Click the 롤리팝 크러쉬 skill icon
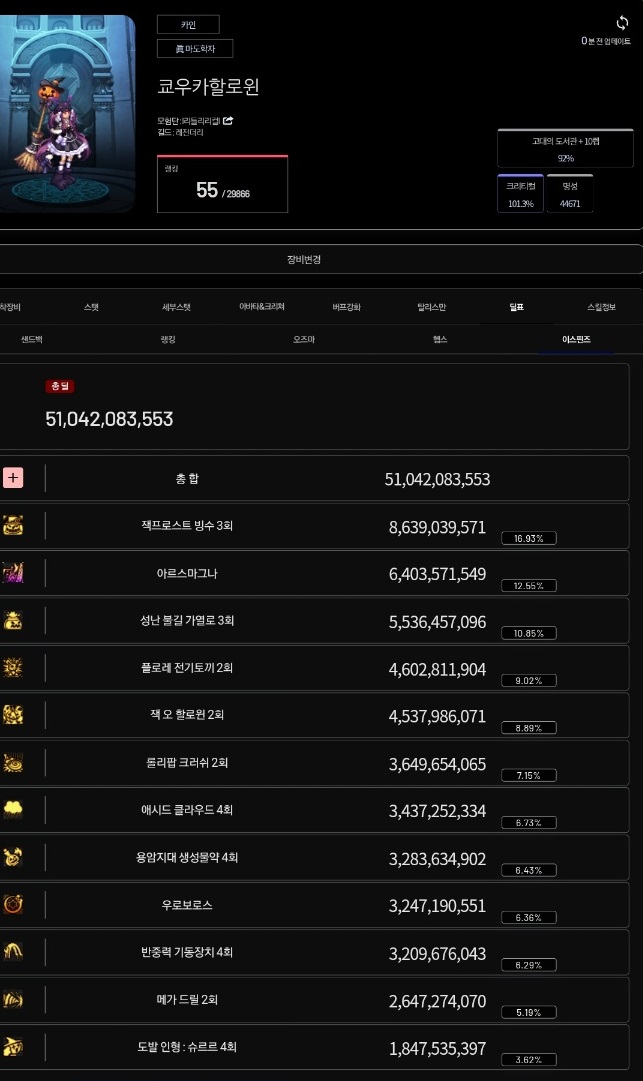The height and width of the screenshot is (1081, 643). [x=13, y=763]
